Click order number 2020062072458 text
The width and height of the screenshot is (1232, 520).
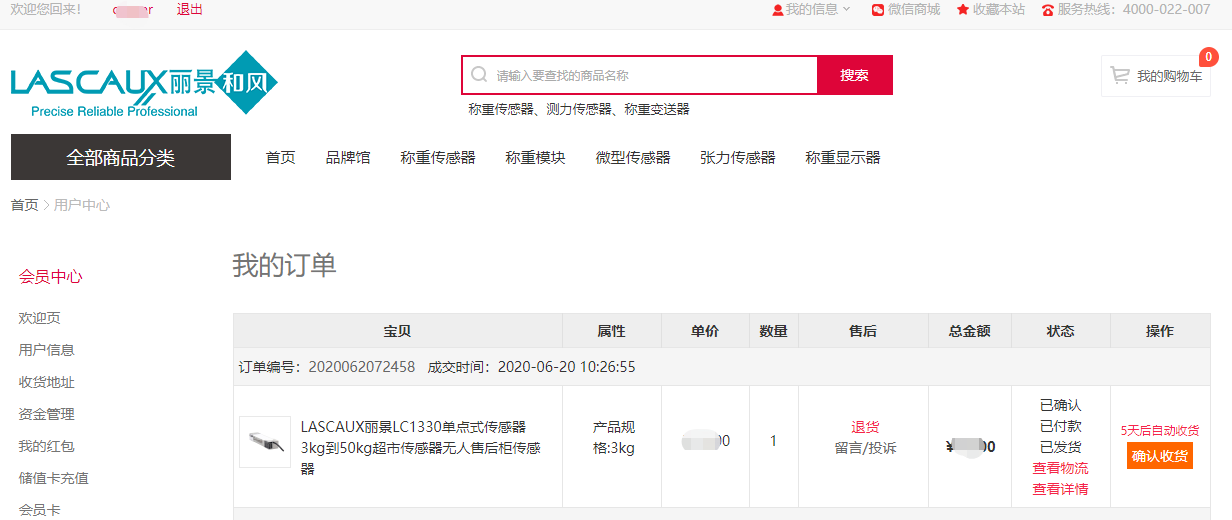362,367
